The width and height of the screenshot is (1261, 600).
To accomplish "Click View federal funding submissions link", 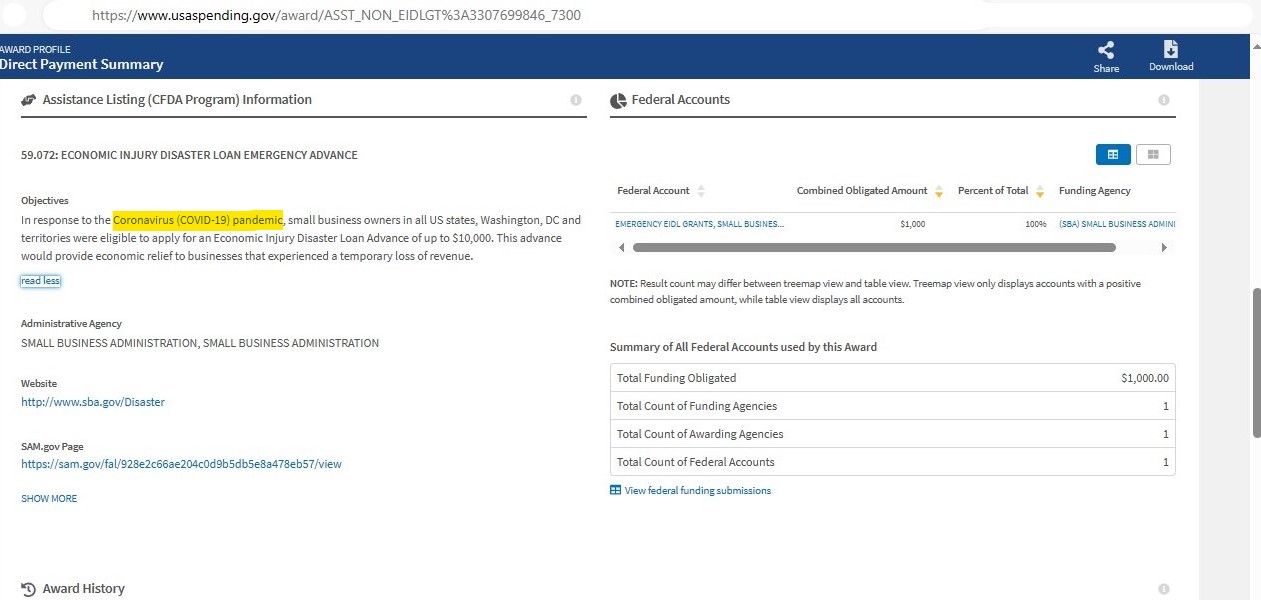I will [698, 490].
